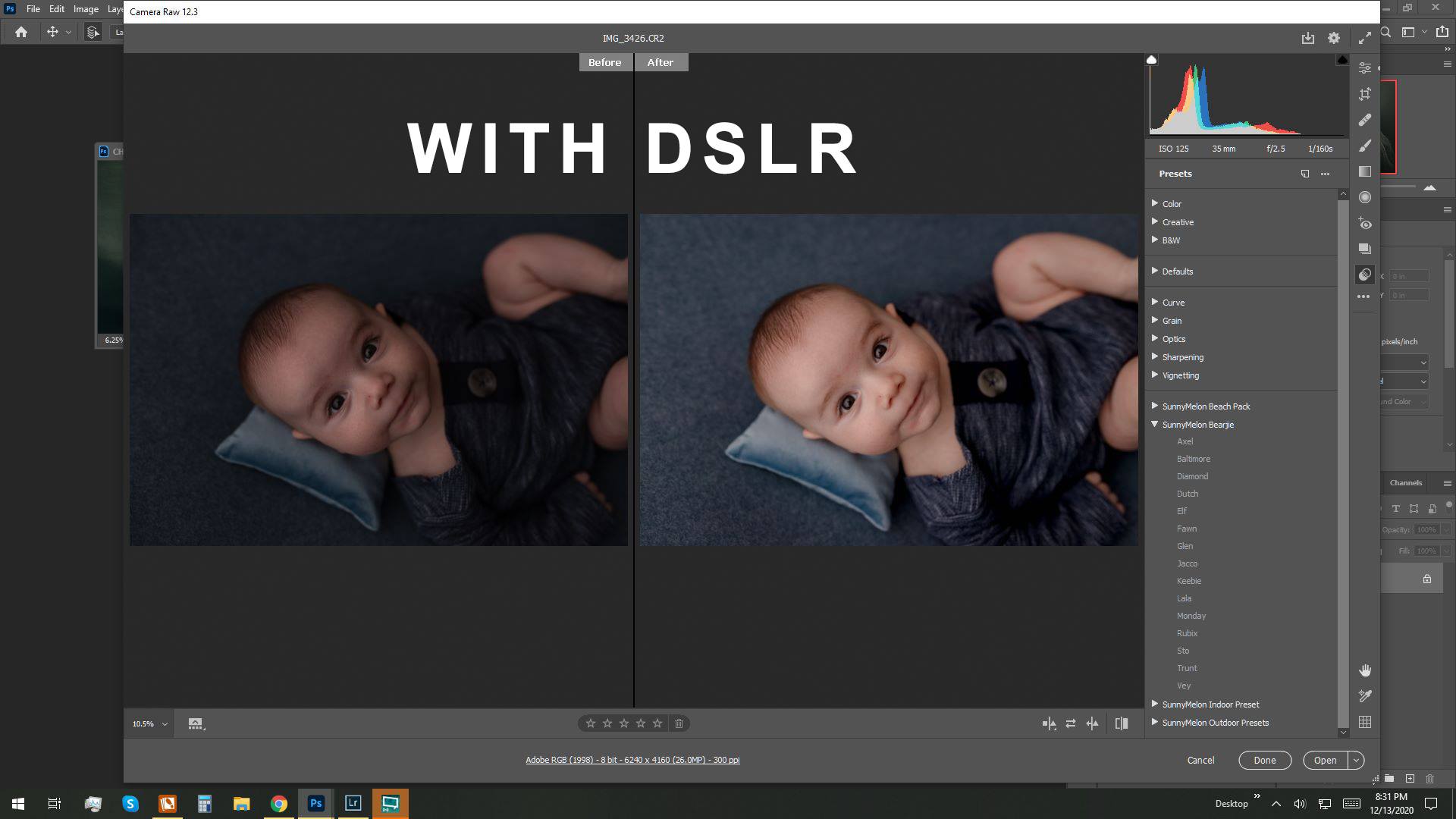This screenshot has height=819, width=1456.
Task: Toggle highlight clipping warning in histogram
Action: point(1341,60)
